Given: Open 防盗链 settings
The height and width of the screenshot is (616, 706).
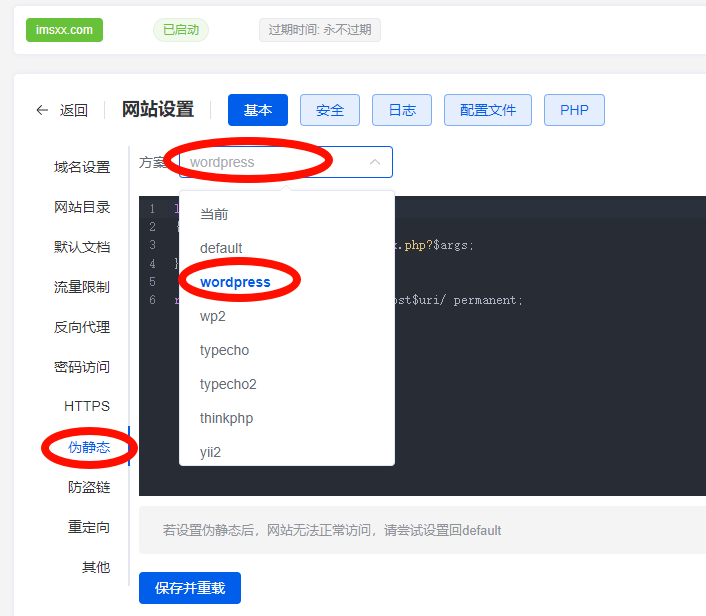Looking at the screenshot, I should click(89, 487).
